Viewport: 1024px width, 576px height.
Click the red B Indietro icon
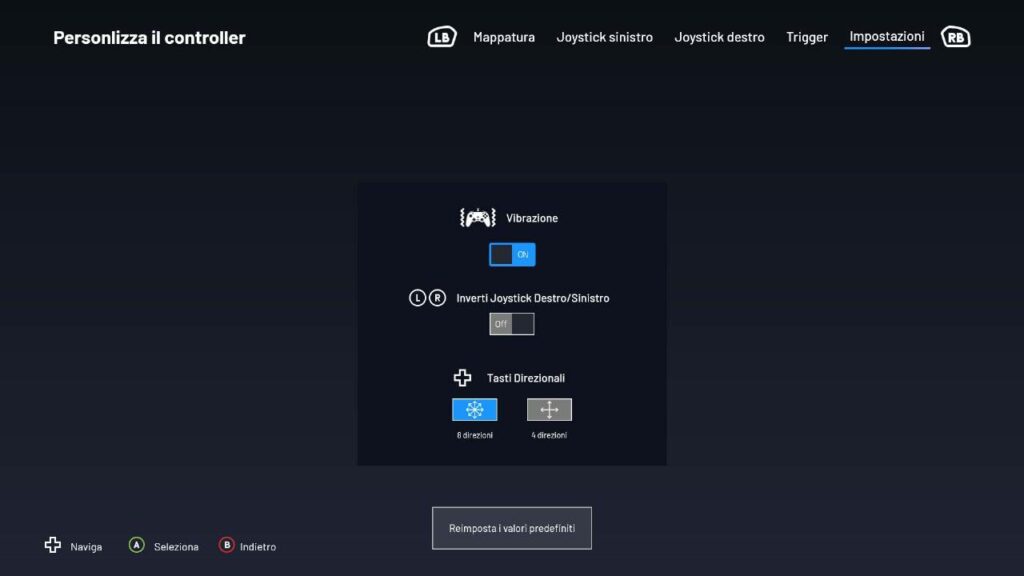click(x=227, y=546)
